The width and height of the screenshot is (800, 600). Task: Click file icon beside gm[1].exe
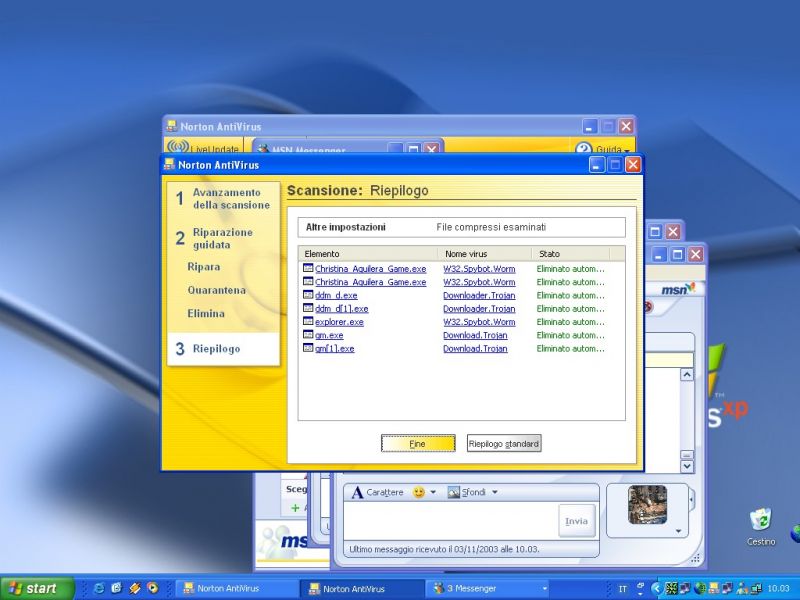308,348
